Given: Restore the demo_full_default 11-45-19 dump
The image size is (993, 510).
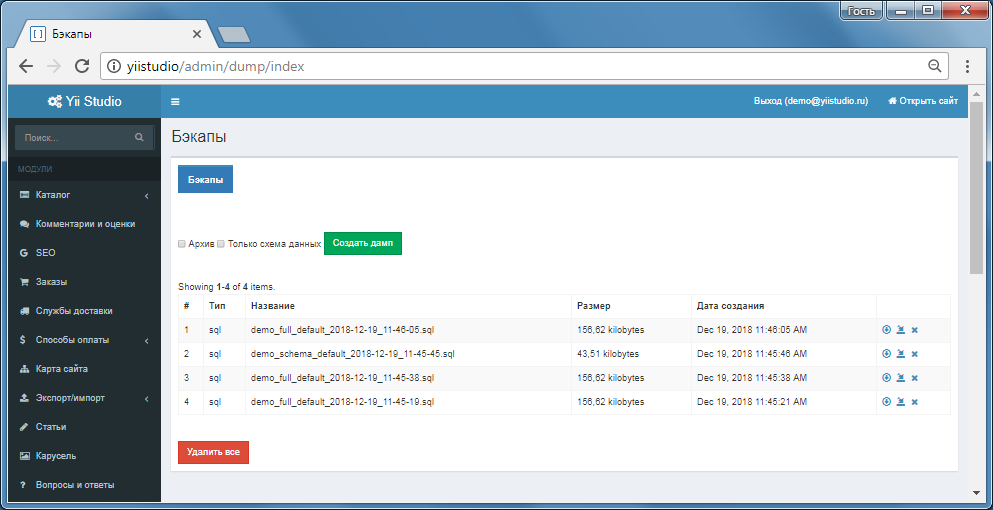Looking at the screenshot, I should click(901, 402).
